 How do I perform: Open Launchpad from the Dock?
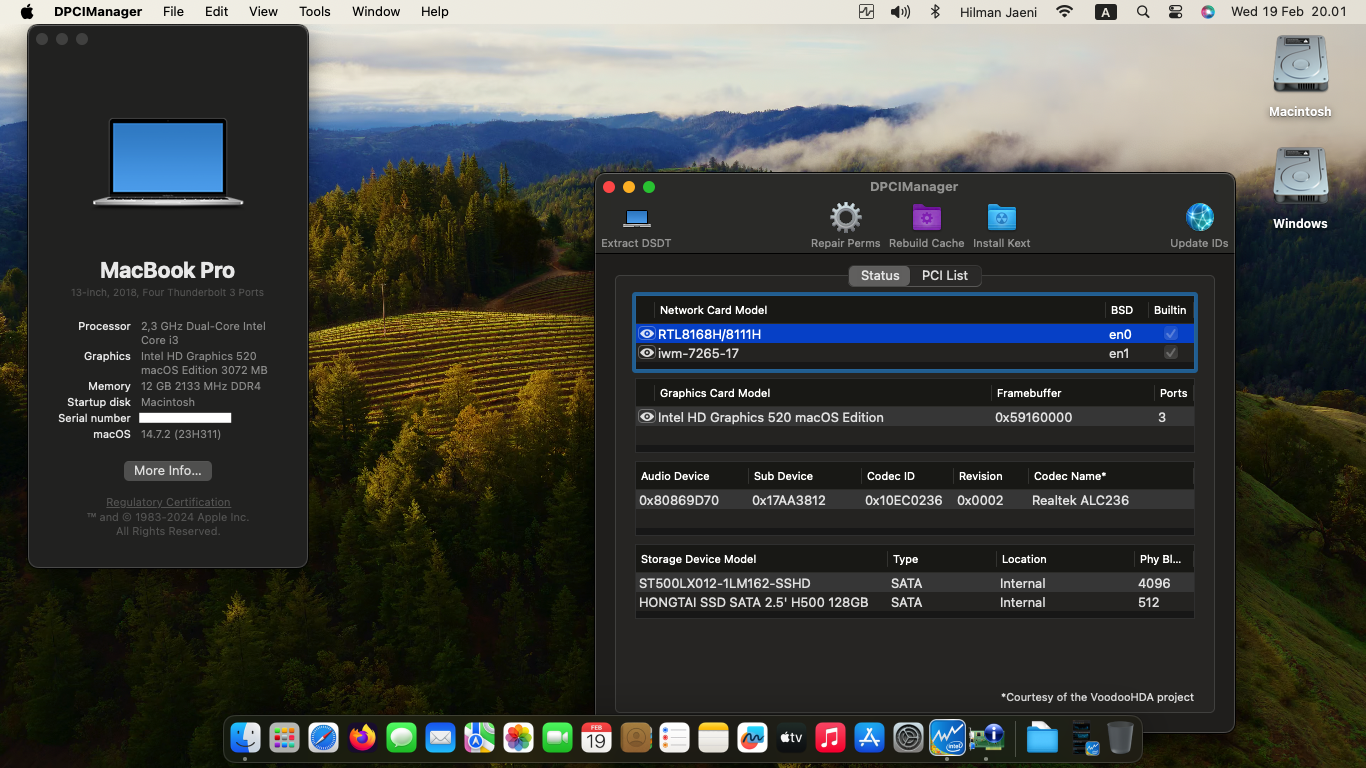click(x=284, y=738)
